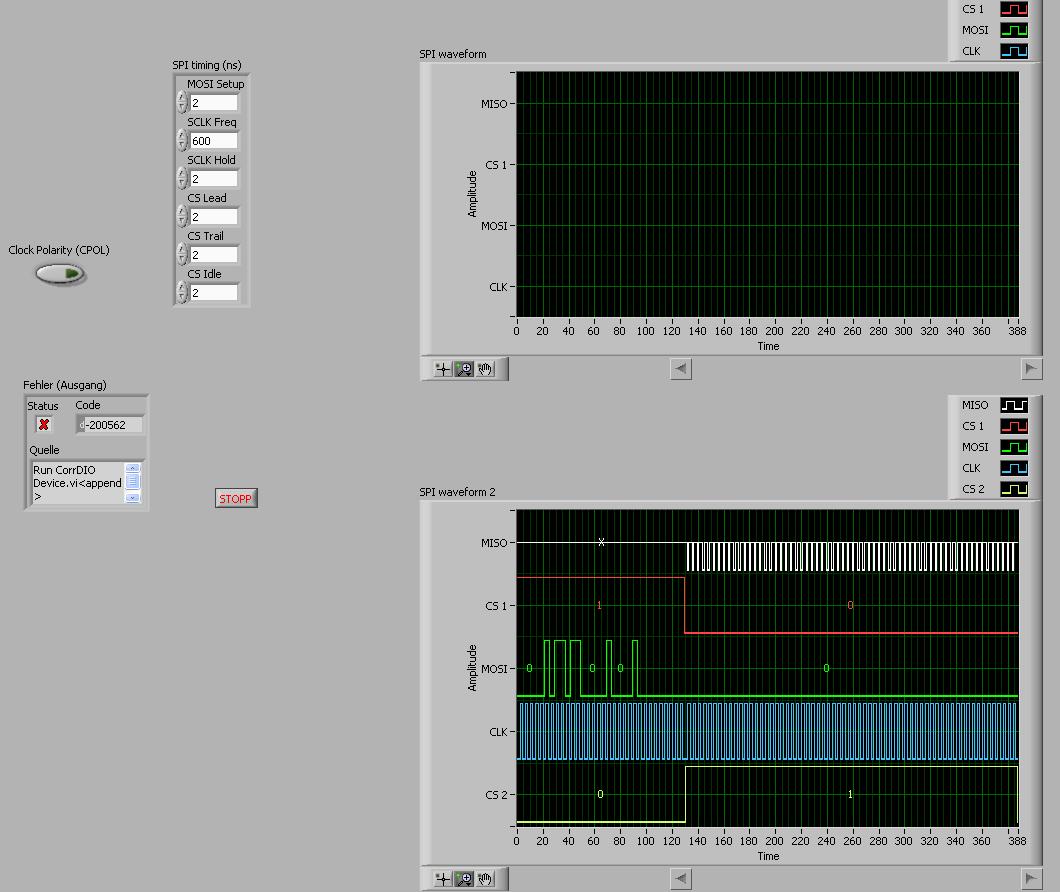Screen dimensions: 1060x892
Task: Select zoom tool on SPI waveform 2 palette
Action: point(464,878)
